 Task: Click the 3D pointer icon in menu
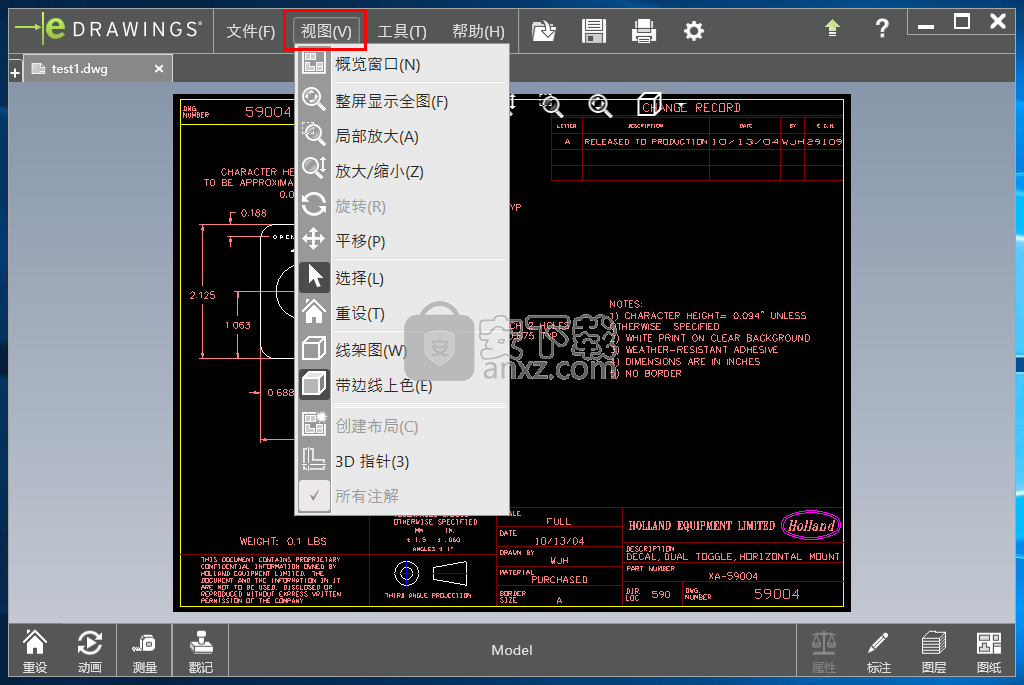pos(314,458)
